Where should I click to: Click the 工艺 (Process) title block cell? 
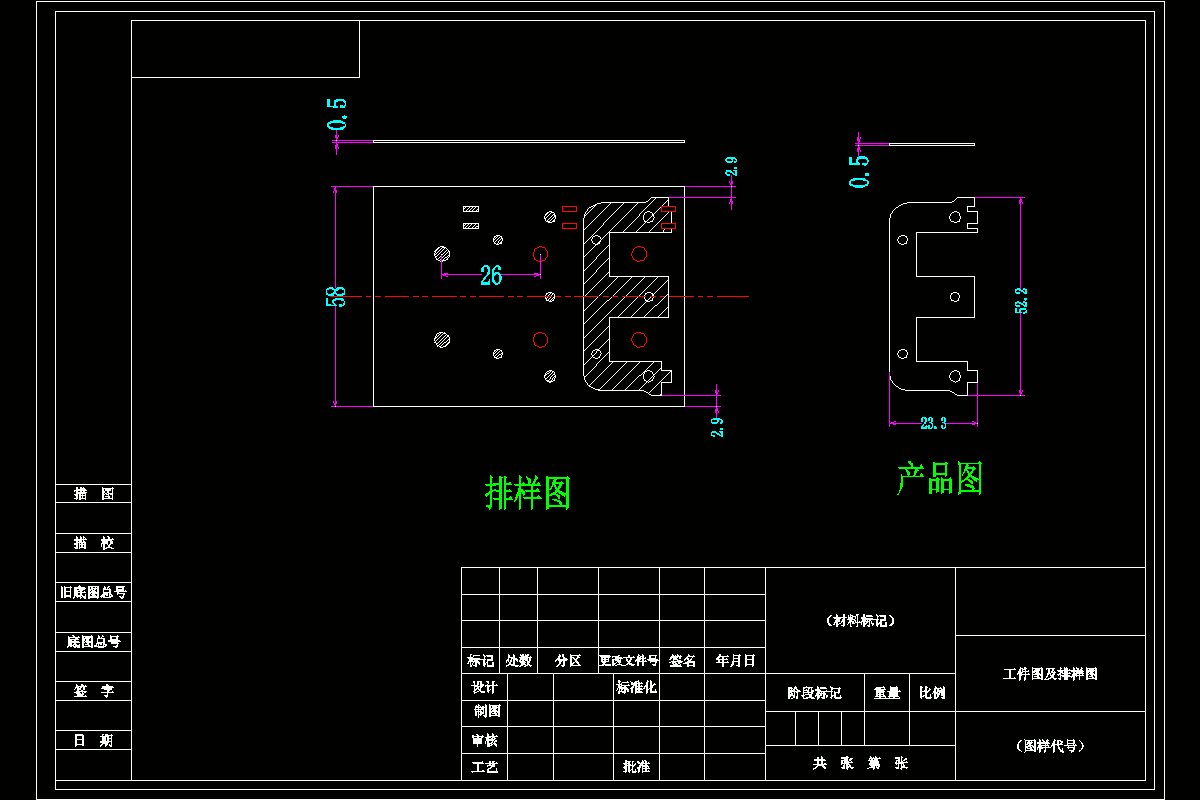click(484, 766)
